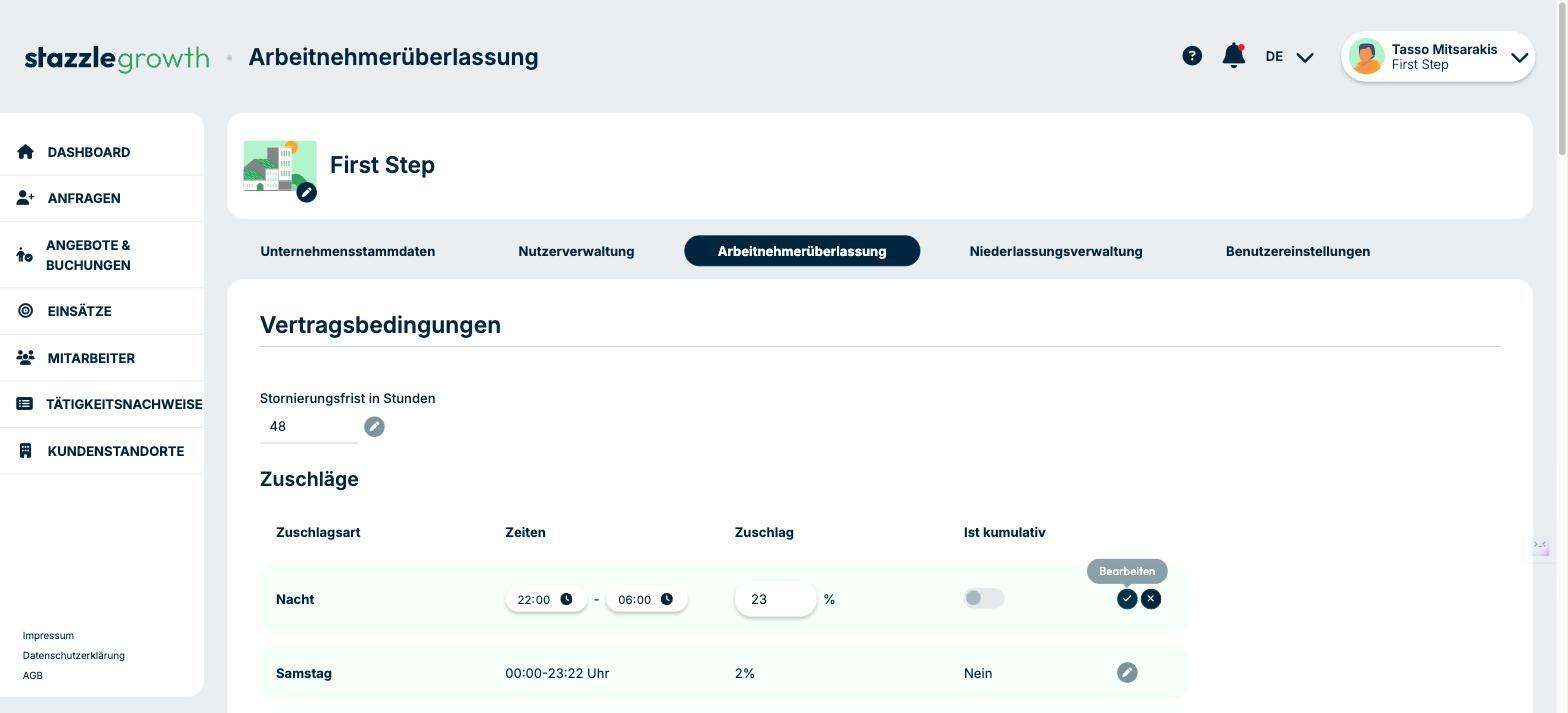Click the Samstag Nein kumulativ value
This screenshot has width=1568, height=713.
[978, 673]
